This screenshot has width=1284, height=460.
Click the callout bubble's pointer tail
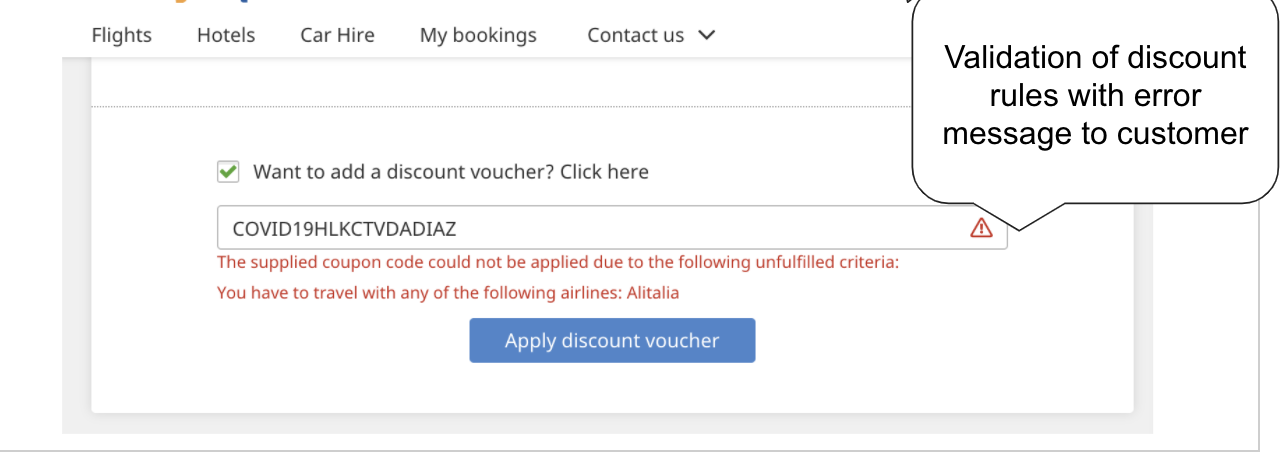[x=1032, y=214]
